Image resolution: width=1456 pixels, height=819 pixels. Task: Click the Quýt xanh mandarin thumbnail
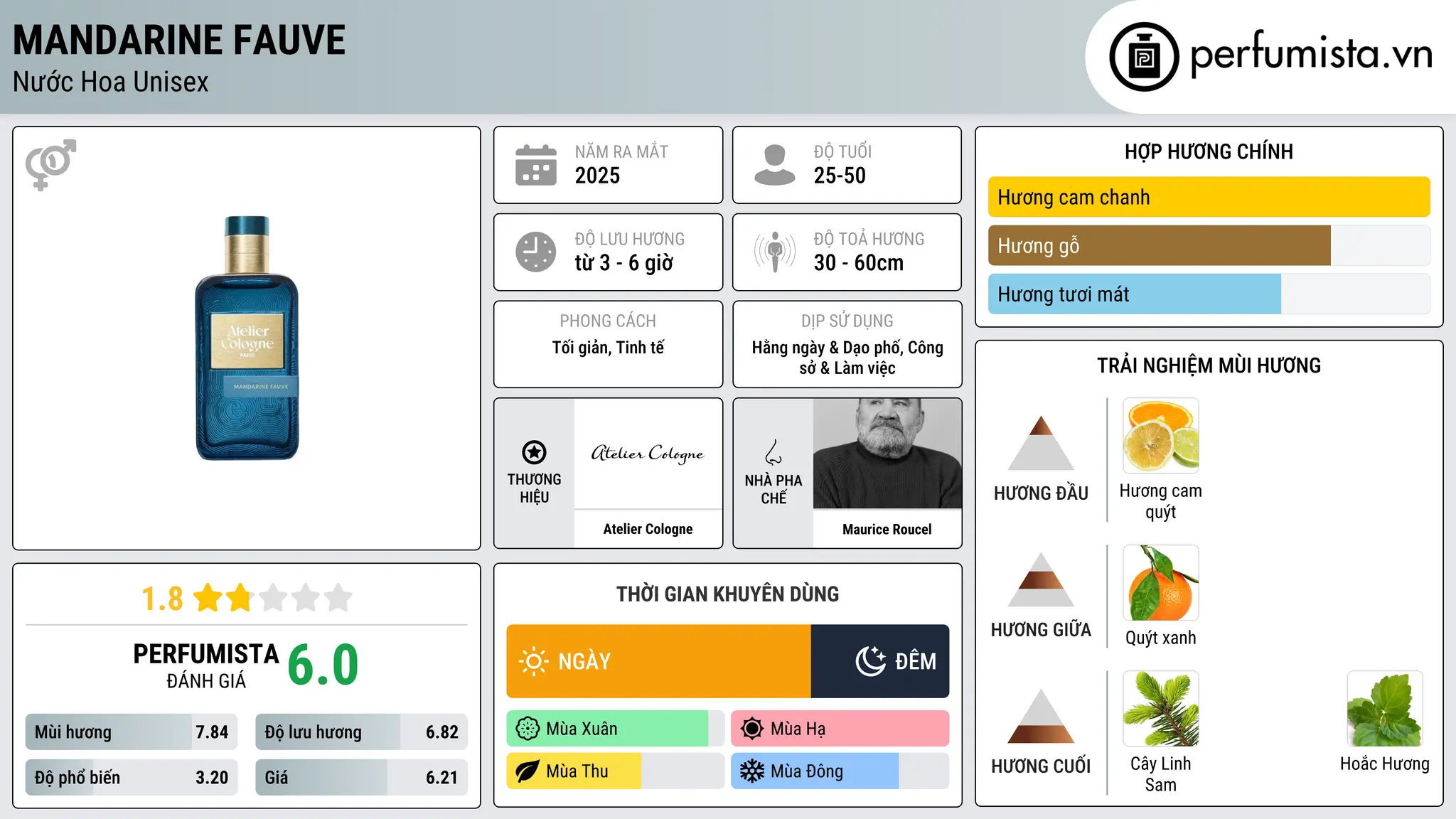coord(1160,583)
